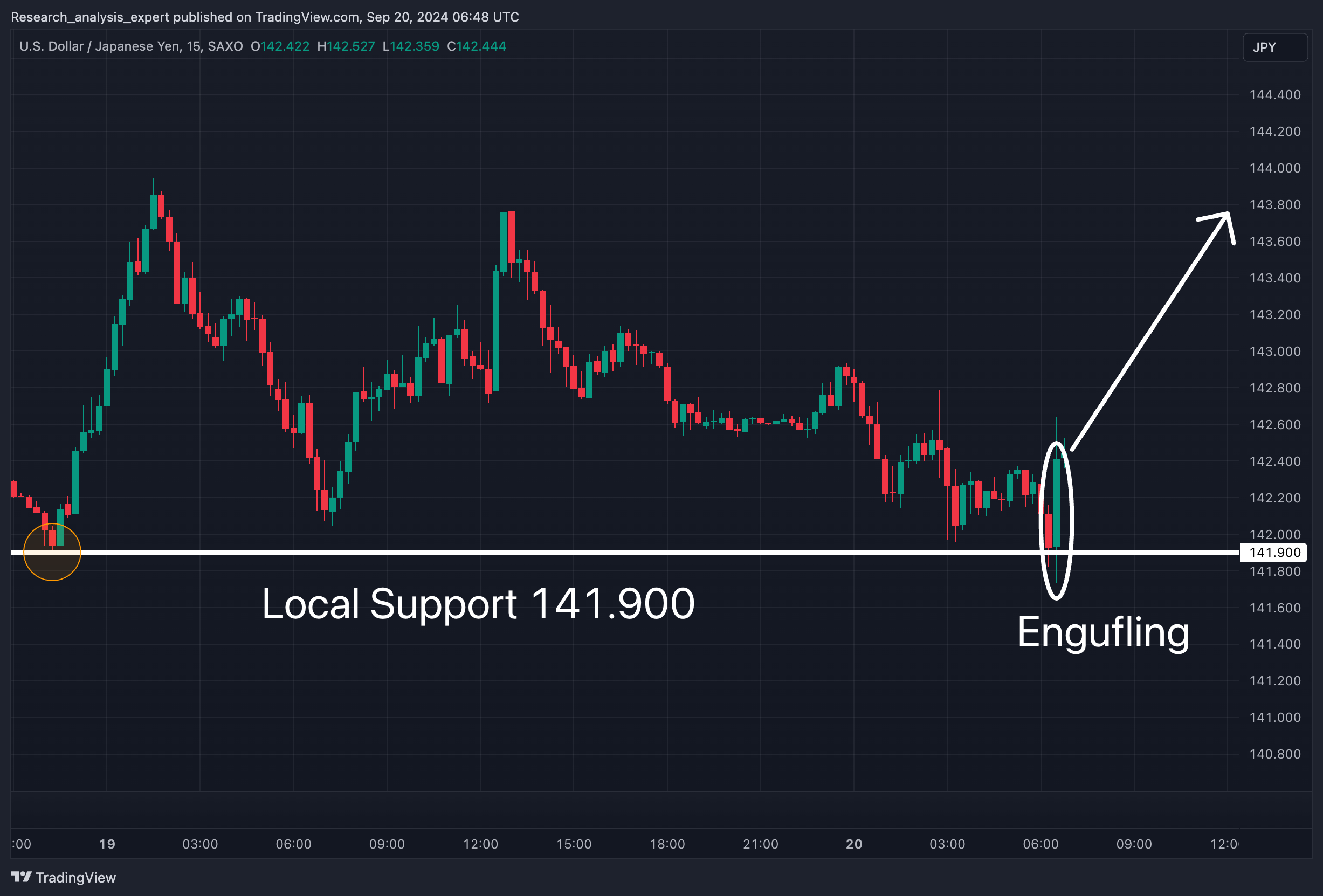Click the TradingView wordmark at the bottom
This screenshot has width=1323, height=896.
pyautogui.click(x=75, y=877)
